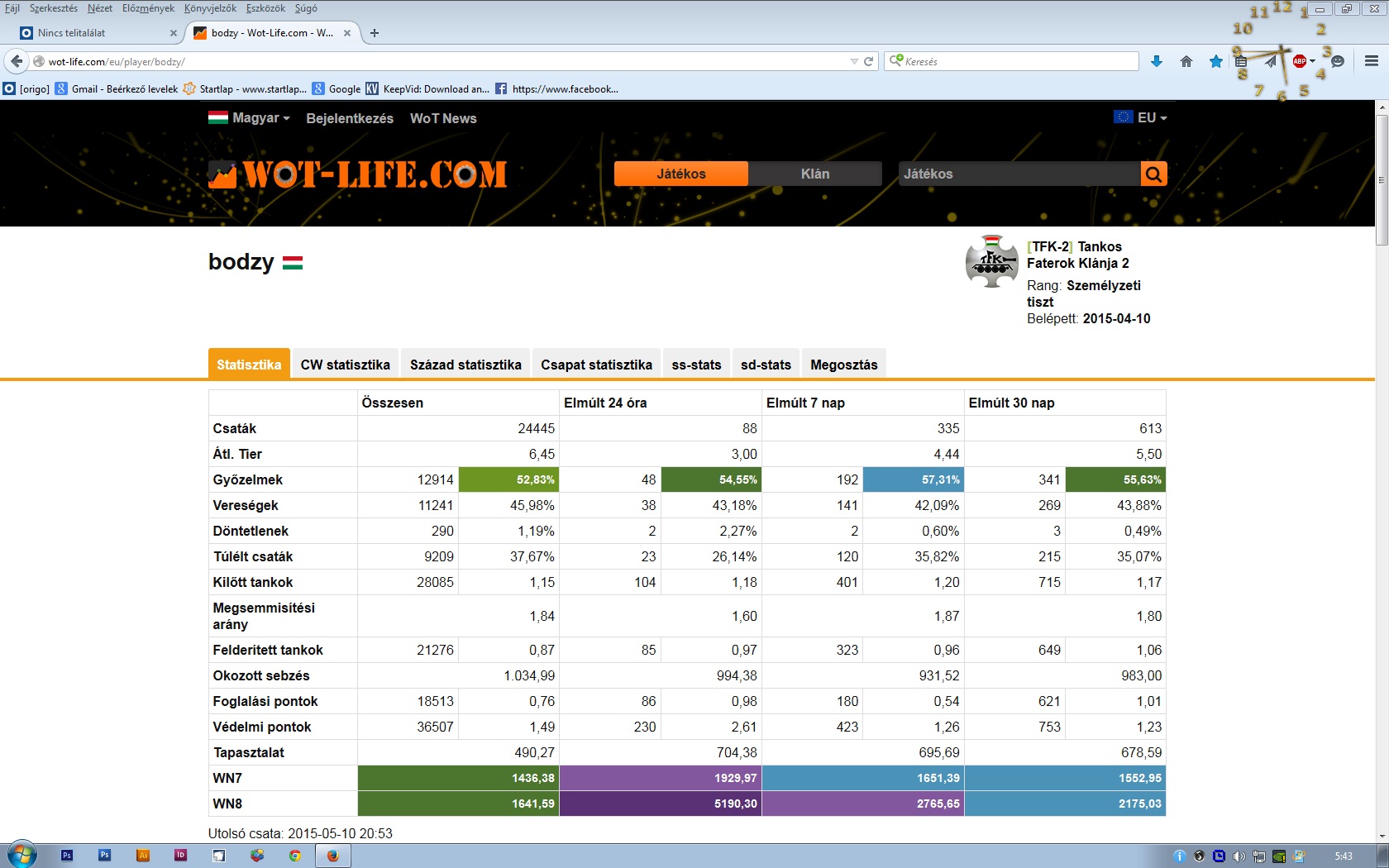1389x868 pixels.
Task: Open the Könyvjelzők menu
Action: pyautogui.click(x=210, y=8)
